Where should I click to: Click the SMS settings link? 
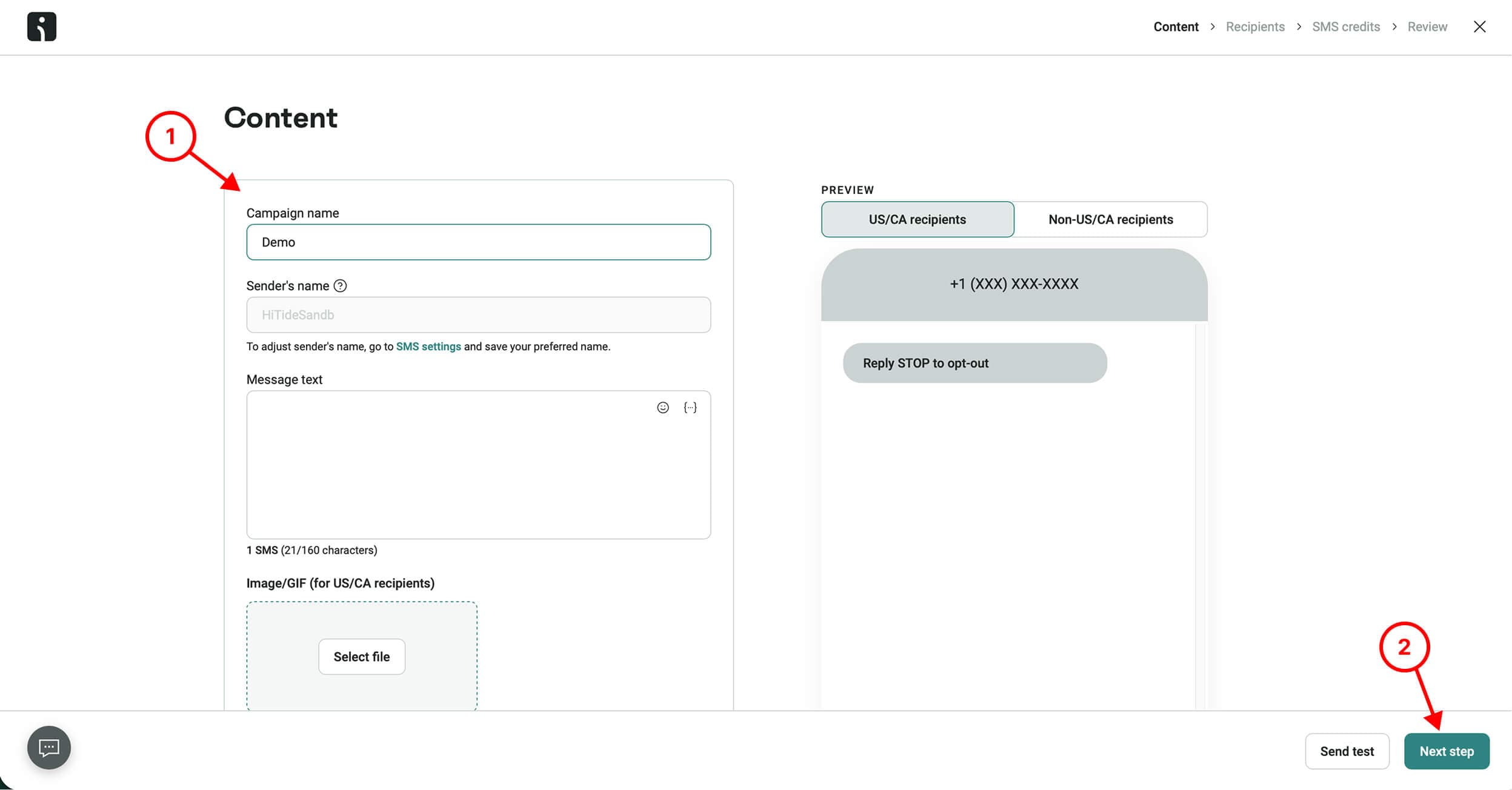coord(428,347)
